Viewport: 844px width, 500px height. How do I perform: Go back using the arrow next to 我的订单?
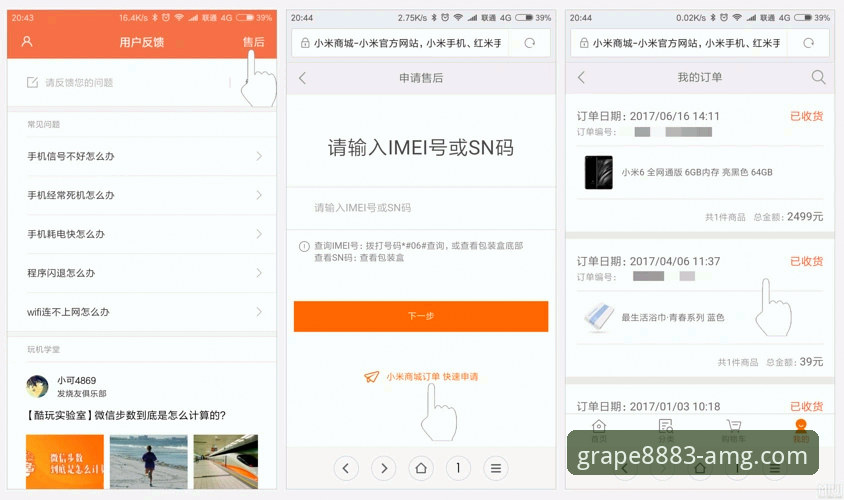581,78
